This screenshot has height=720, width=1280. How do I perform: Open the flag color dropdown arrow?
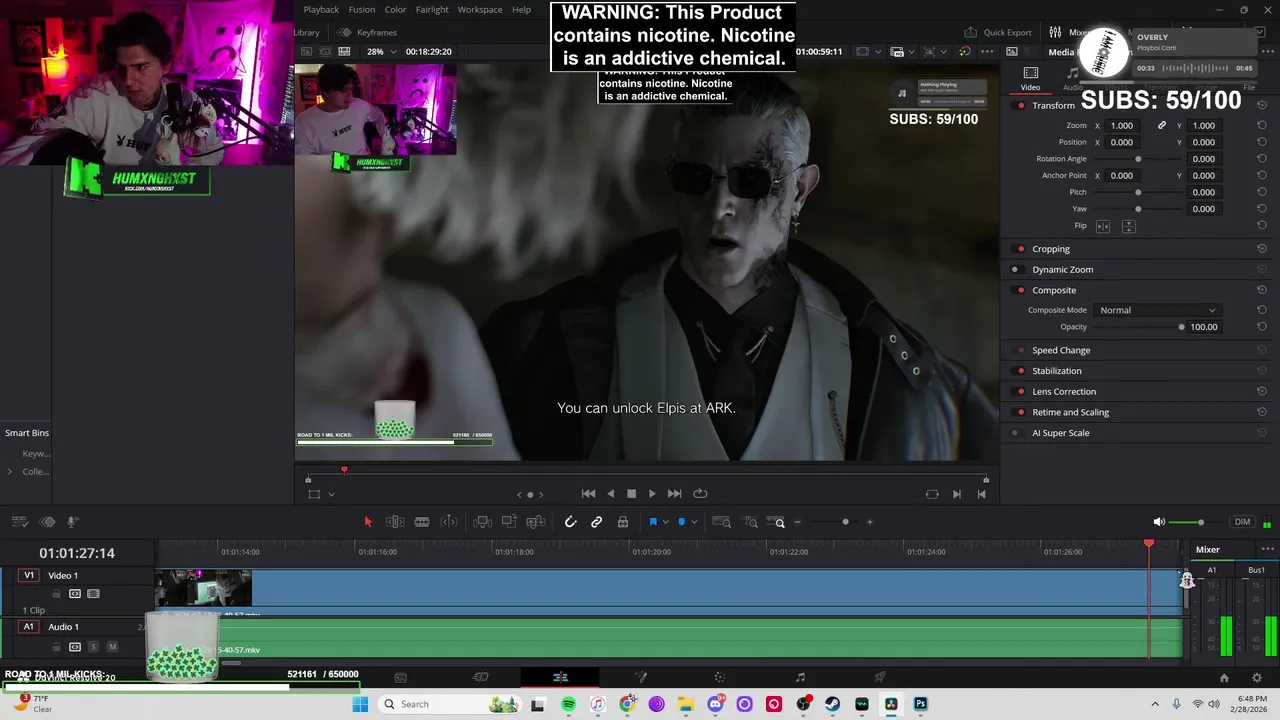[666, 522]
